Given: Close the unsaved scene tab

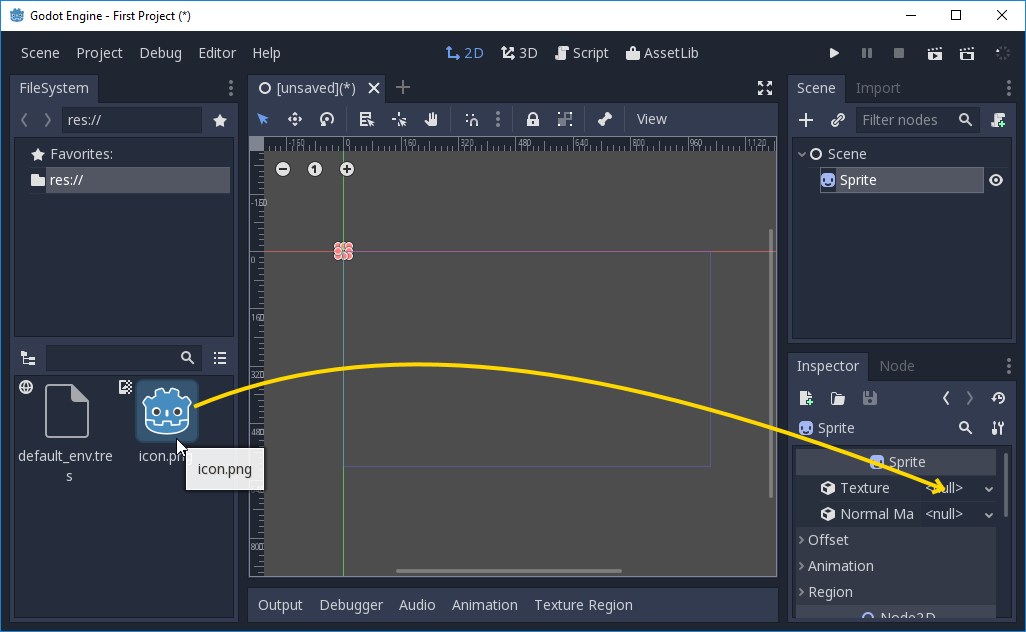Looking at the screenshot, I should 374,88.
